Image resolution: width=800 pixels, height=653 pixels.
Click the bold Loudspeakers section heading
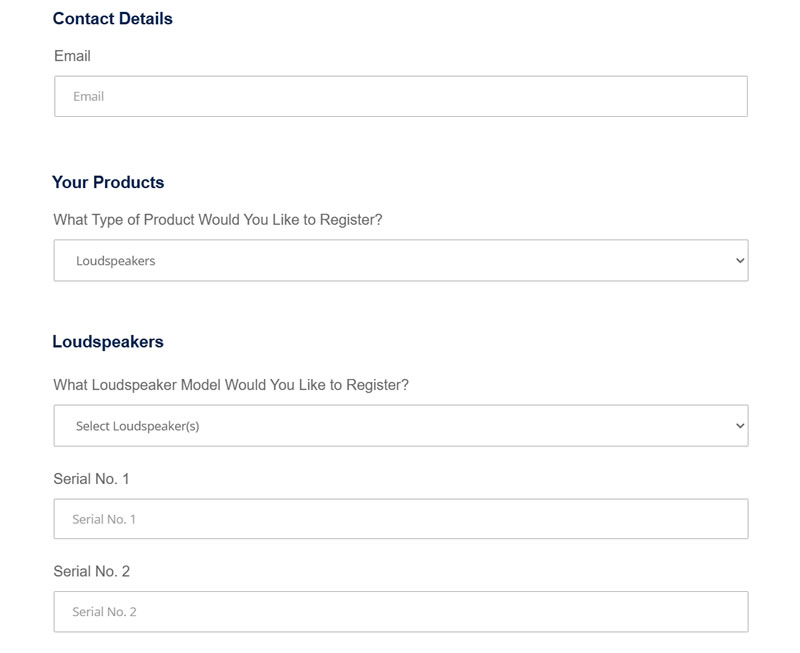coord(108,341)
